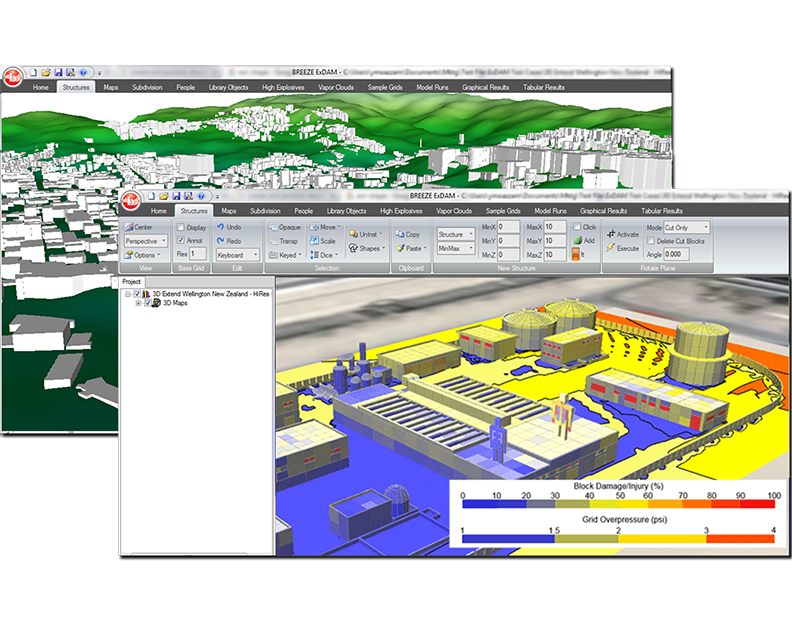Copy selection to clipboard
This screenshot has height=626, width=792.
pyautogui.click(x=407, y=234)
